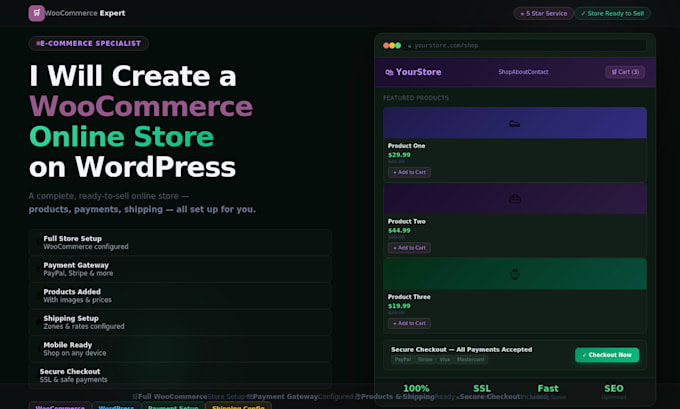The image size is (680, 409).
Task: Click the watch icon on Product Three
Action: tap(515, 274)
